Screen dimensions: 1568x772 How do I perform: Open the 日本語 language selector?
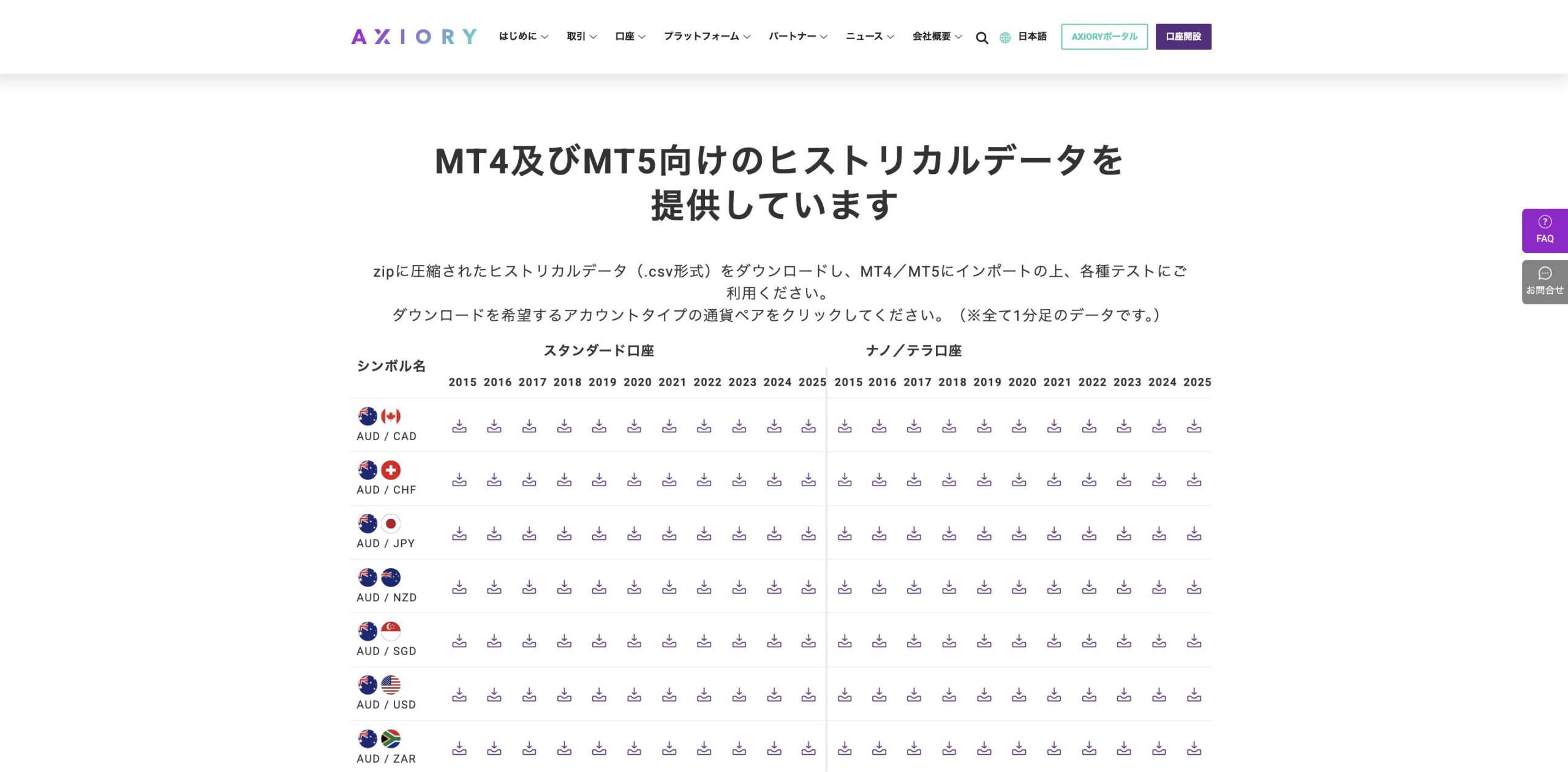pyautogui.click(x=1032, y=37)
